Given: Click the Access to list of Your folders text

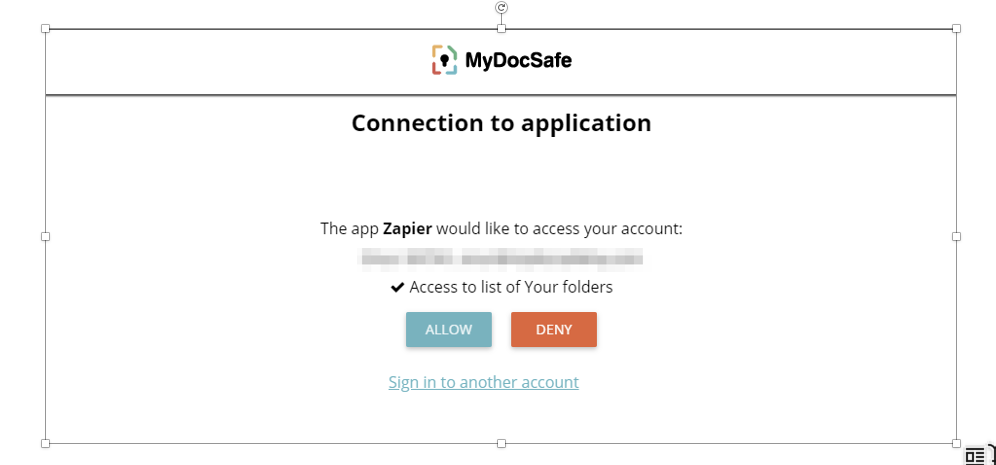Looking at the screenshot, I should [x=511, y=287].
